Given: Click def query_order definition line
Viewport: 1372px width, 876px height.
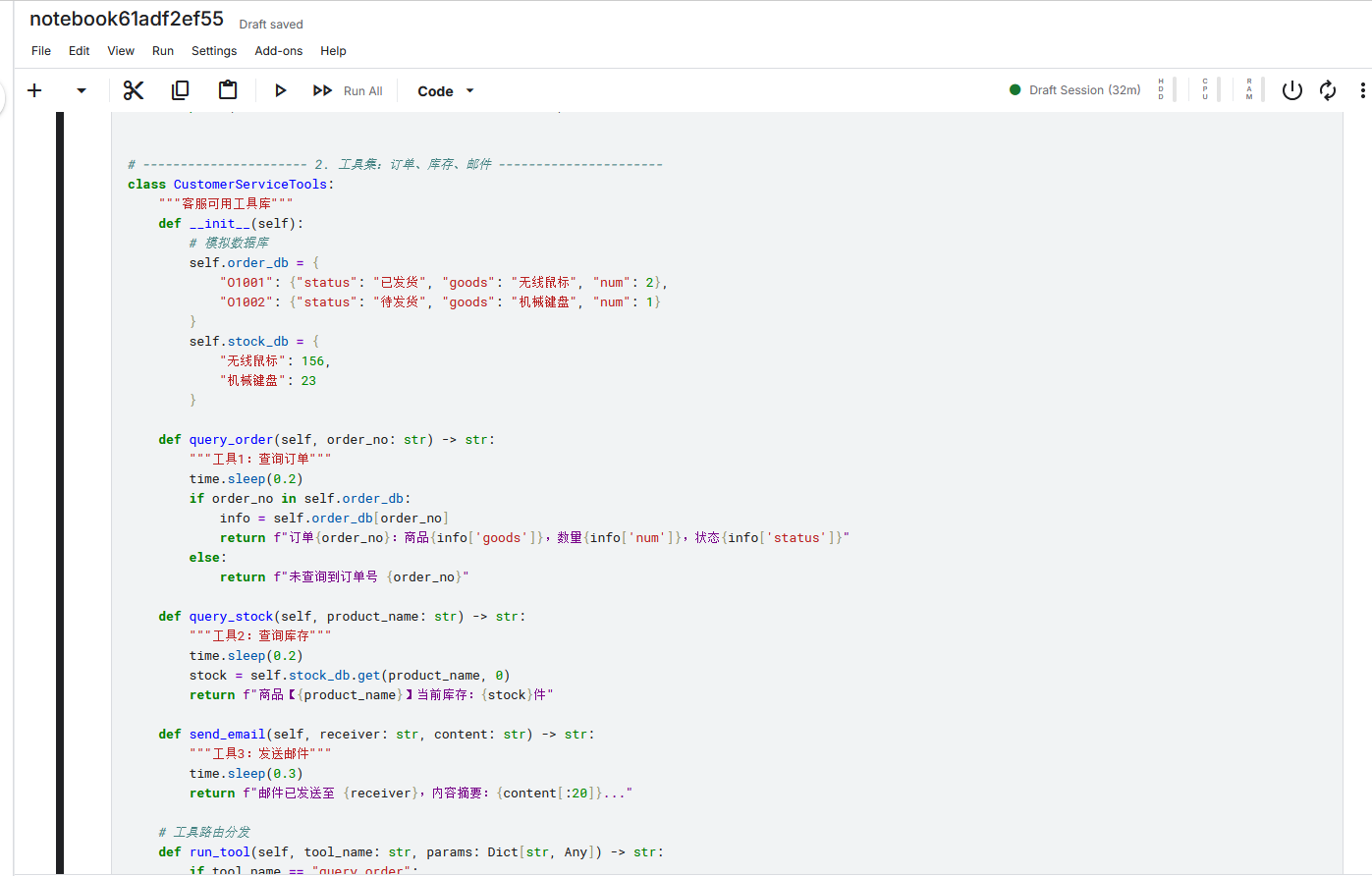Looking at the screenshot, I should [327, 439].
